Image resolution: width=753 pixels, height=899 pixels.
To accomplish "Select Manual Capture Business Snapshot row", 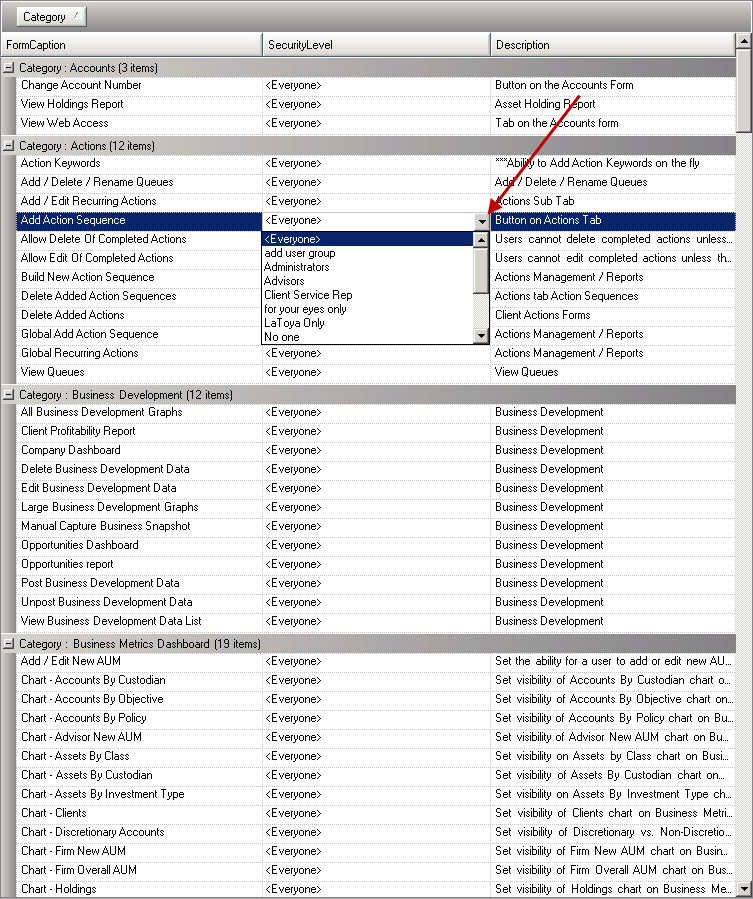I will coord(376,526).
